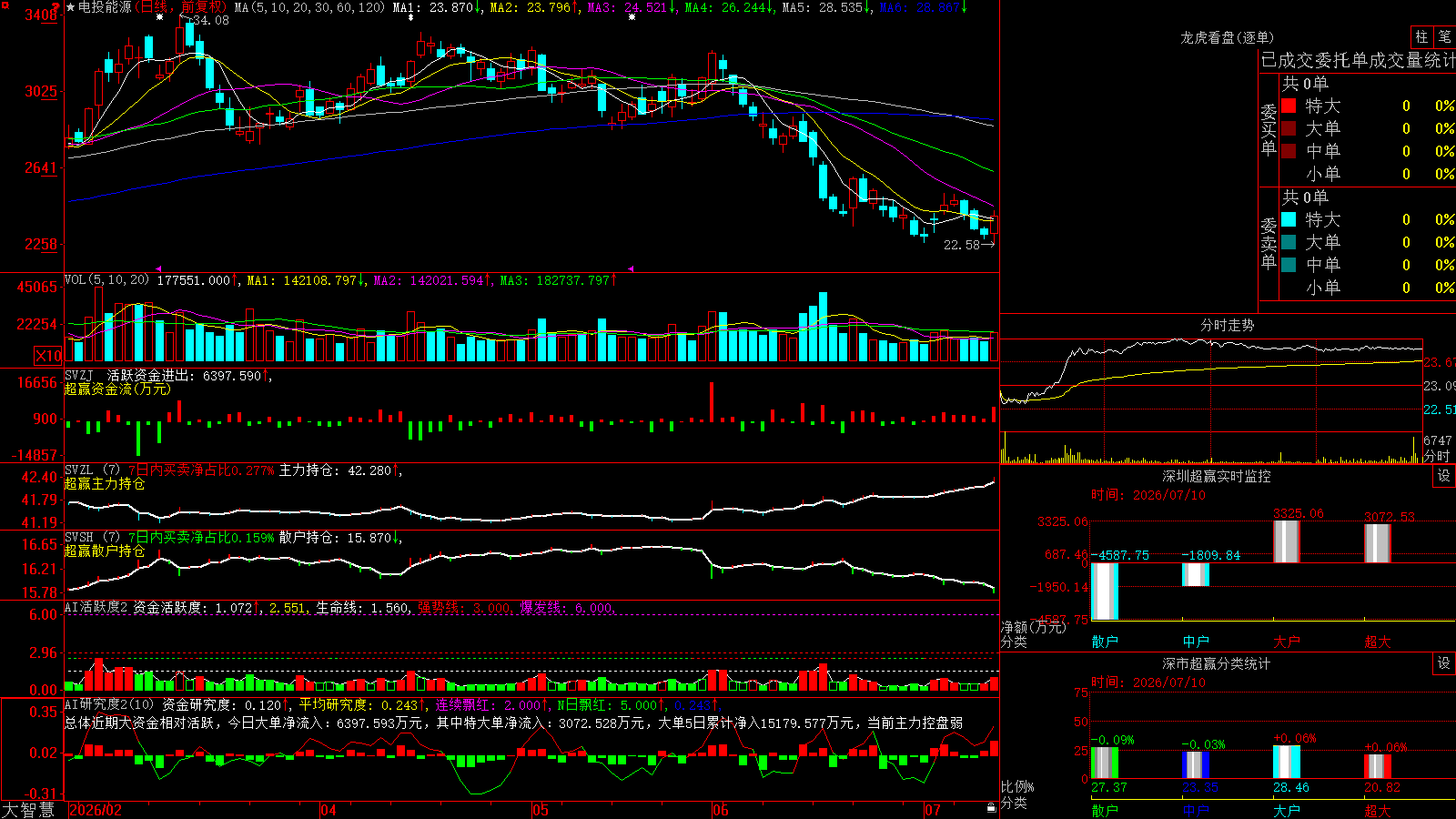Click the 04 month marker on the time axis
This screenshot has width=1456, height=819.
[x=329, y=810]
